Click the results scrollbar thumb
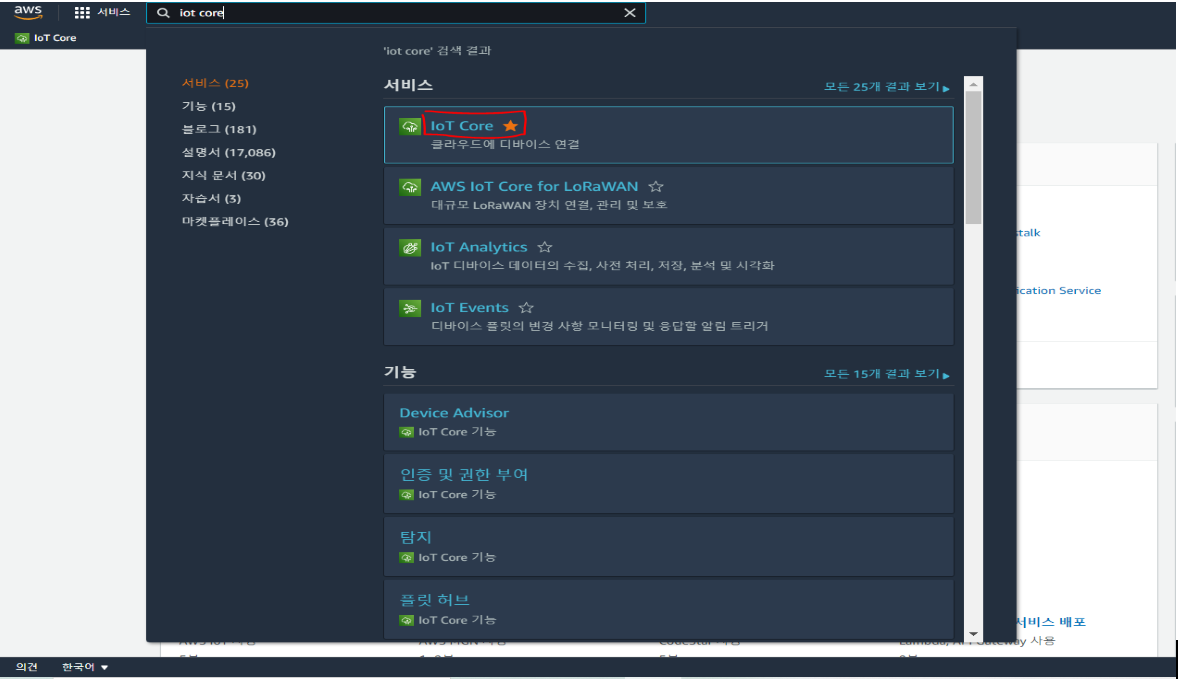The width and height of the screenshot is (1179, 679). click(974, 158)
